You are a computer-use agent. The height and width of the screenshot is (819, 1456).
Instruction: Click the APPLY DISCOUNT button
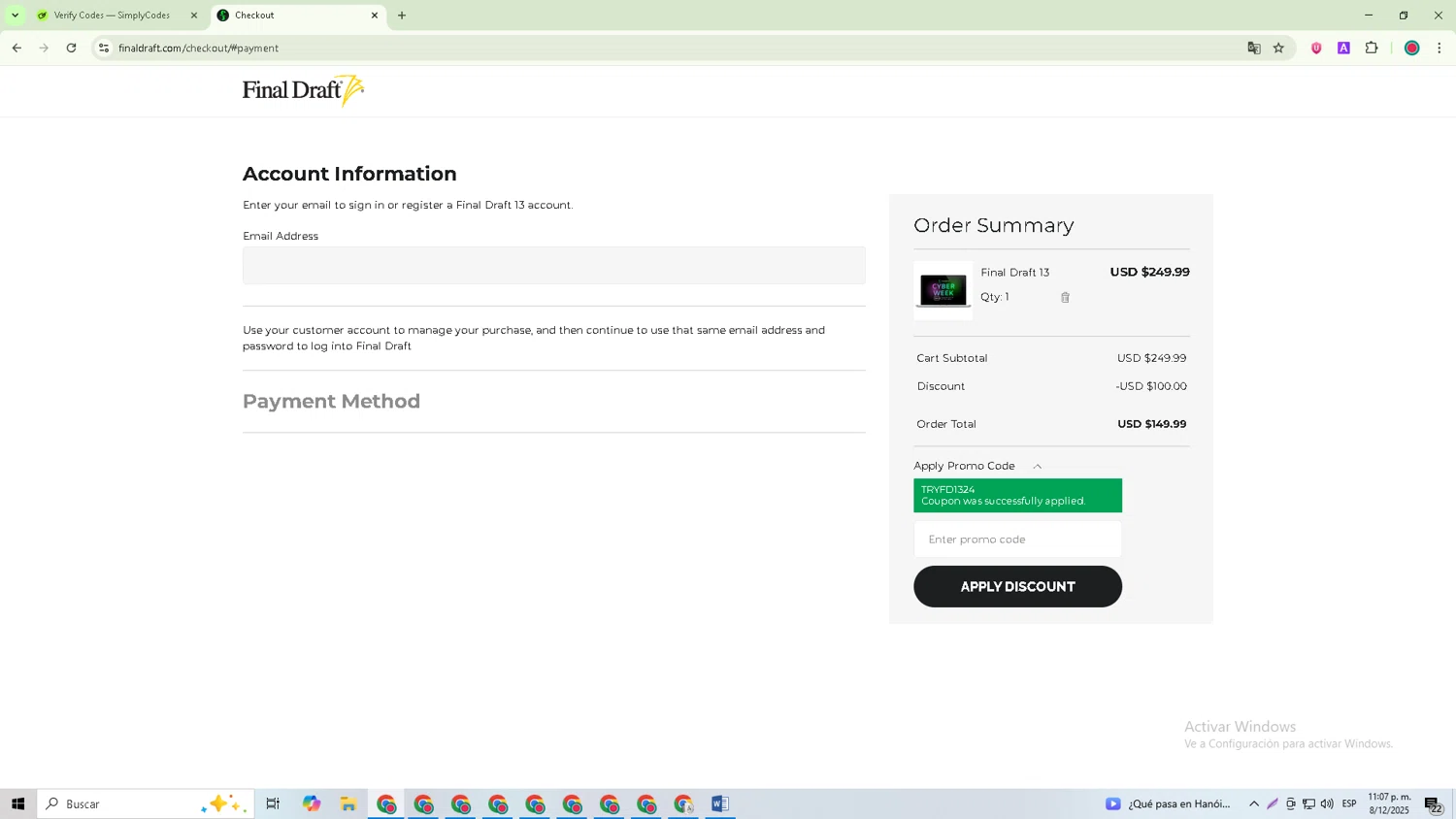(1017, 587)
